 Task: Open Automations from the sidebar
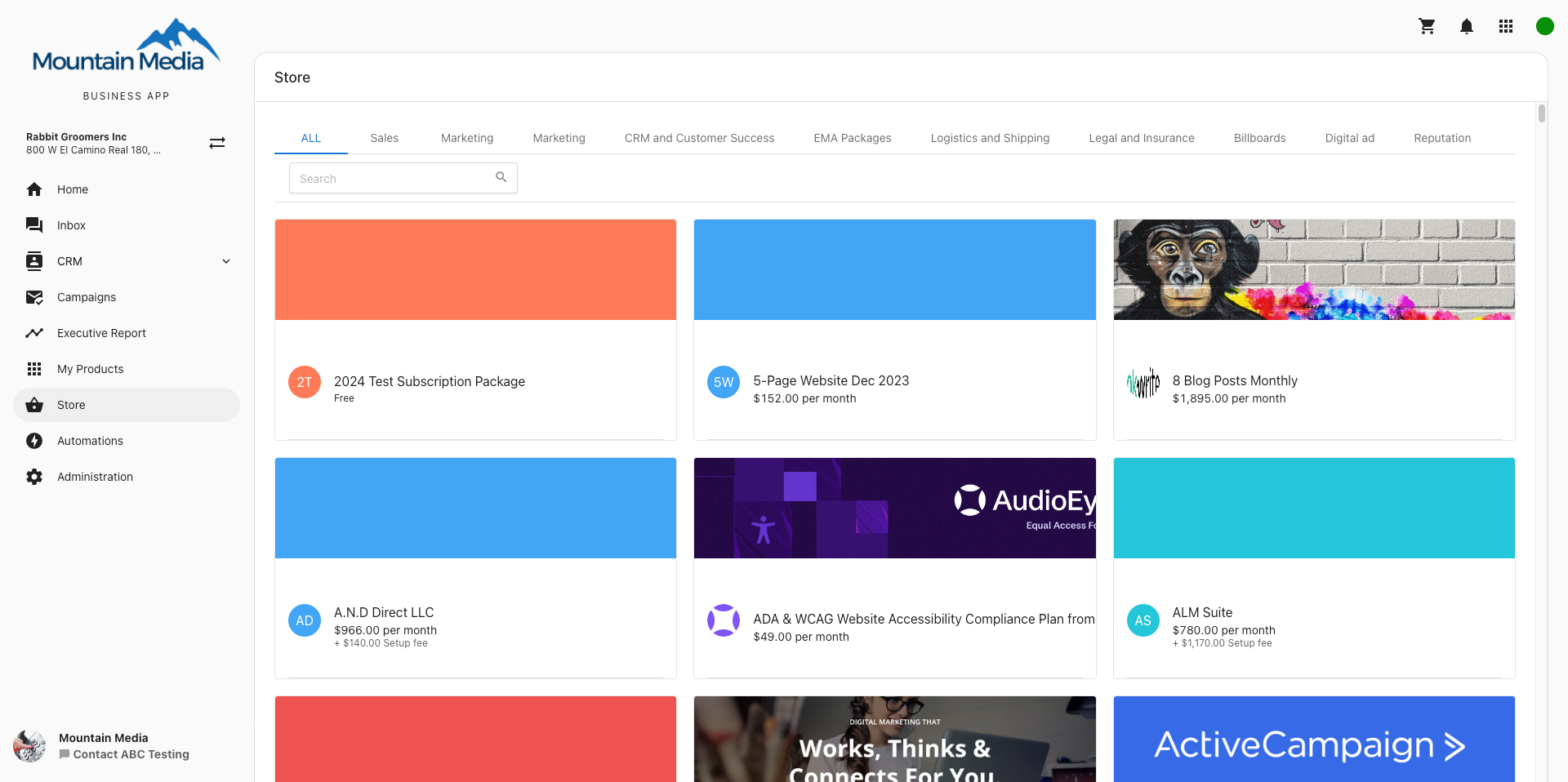point(90,441)
